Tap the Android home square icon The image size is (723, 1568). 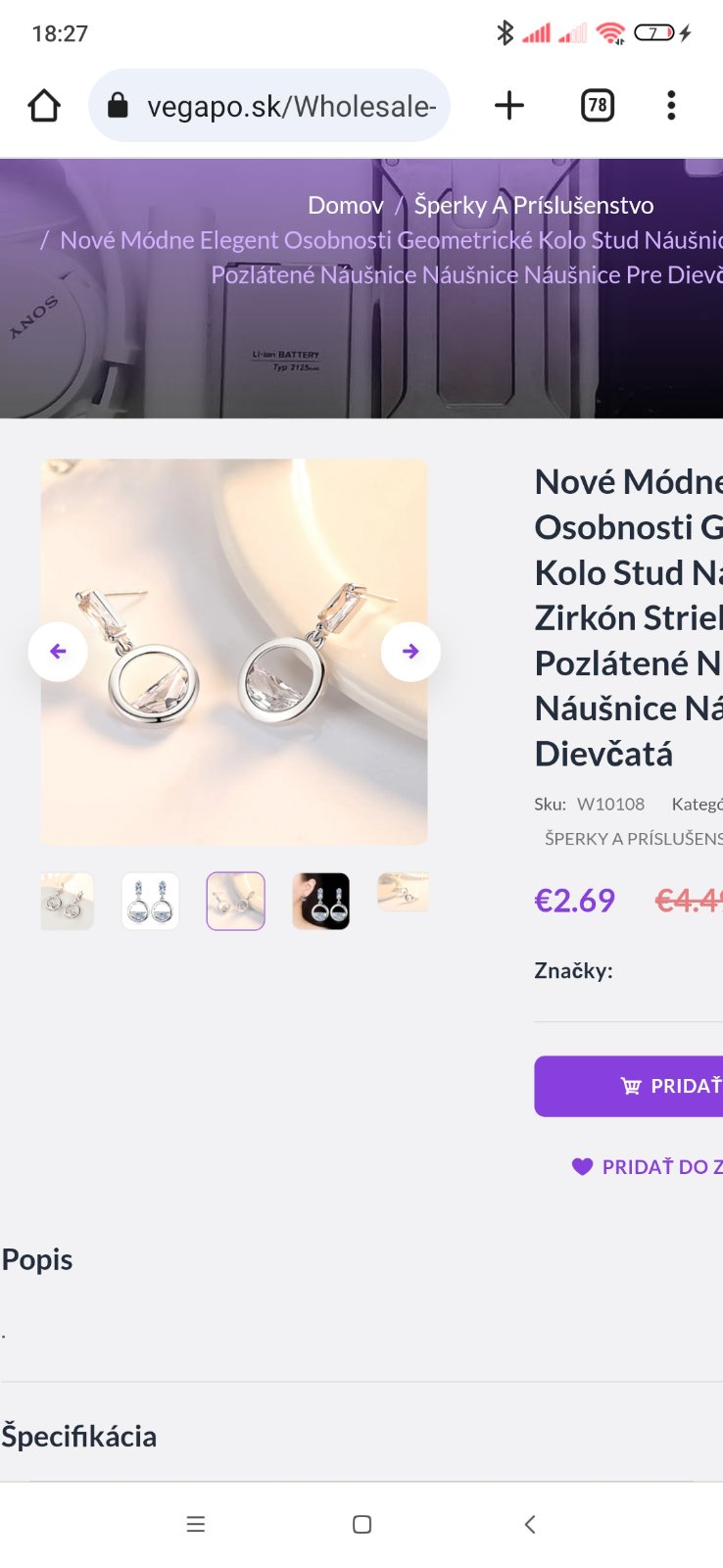coord(361,1524)
